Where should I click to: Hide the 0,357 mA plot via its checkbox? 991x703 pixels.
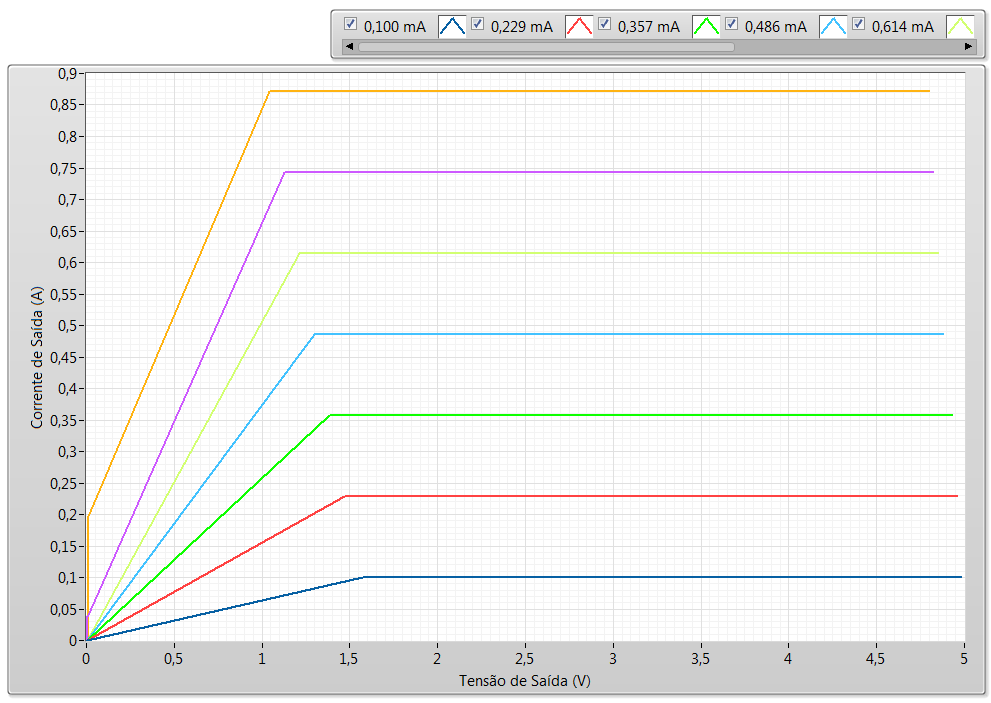(x=604, y=24)
